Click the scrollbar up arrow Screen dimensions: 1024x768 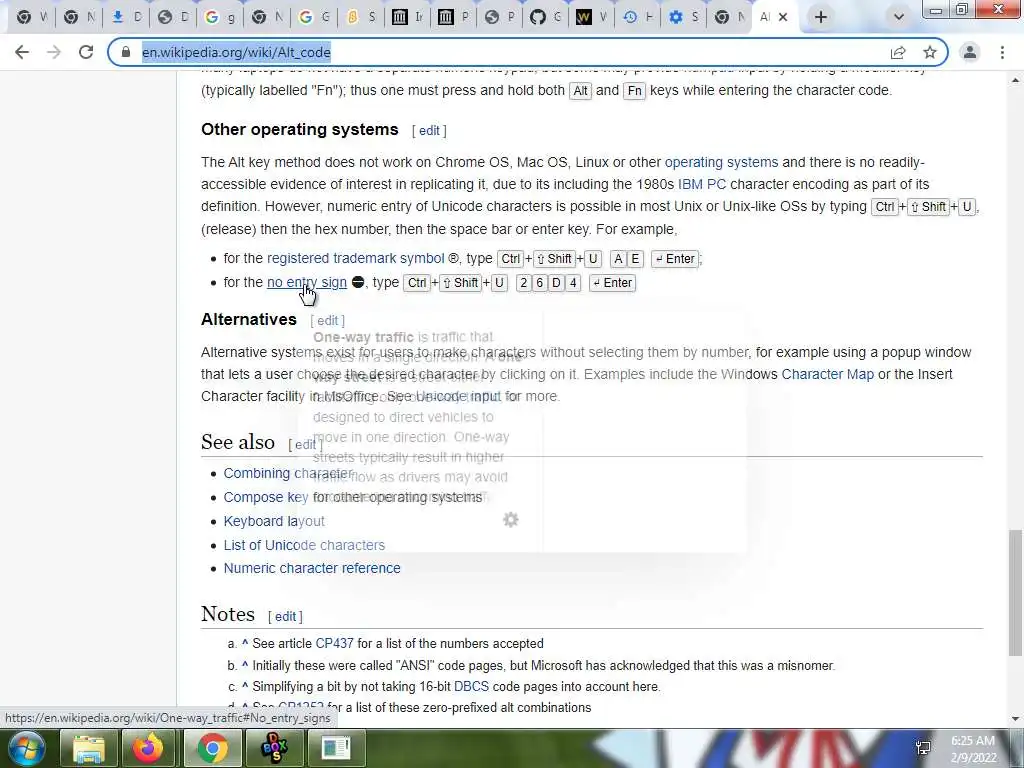click(x=1015, y=80)
